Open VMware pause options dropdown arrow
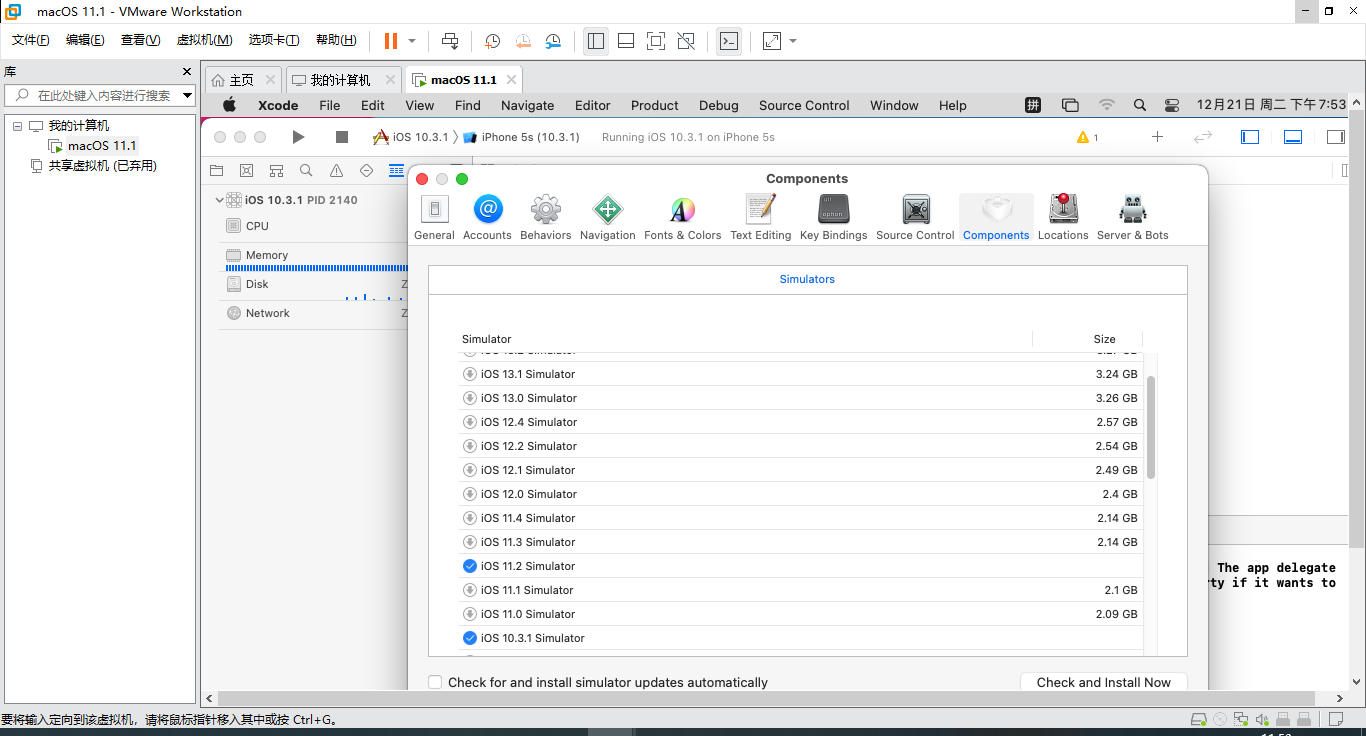The width and height of the screenshot is (1366, 736). click(412, 41)
